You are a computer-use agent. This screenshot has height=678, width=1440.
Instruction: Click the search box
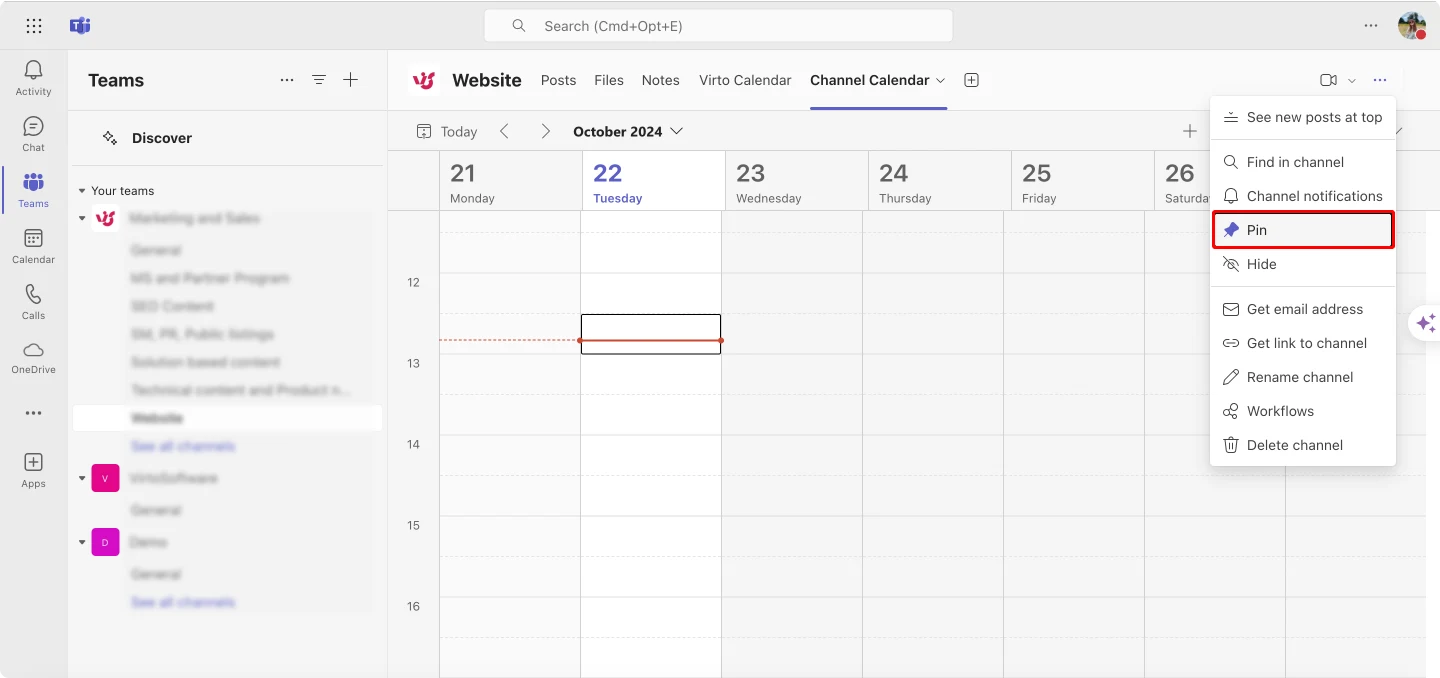pyautogui.click(x=718, y=26)
